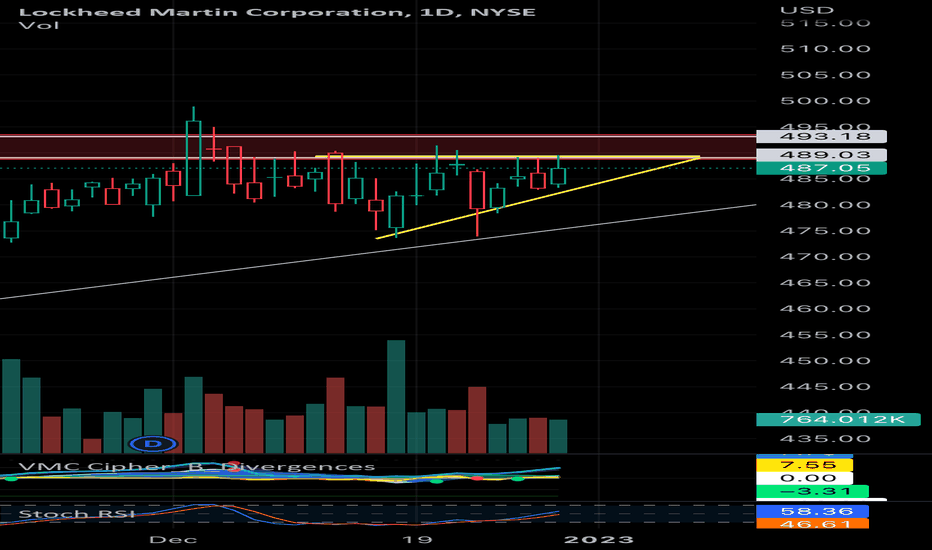Select the red resistance zone rectangle
The height and width of the screenshot is (550, 932).
pyautogui.click(x=378, y=146)
